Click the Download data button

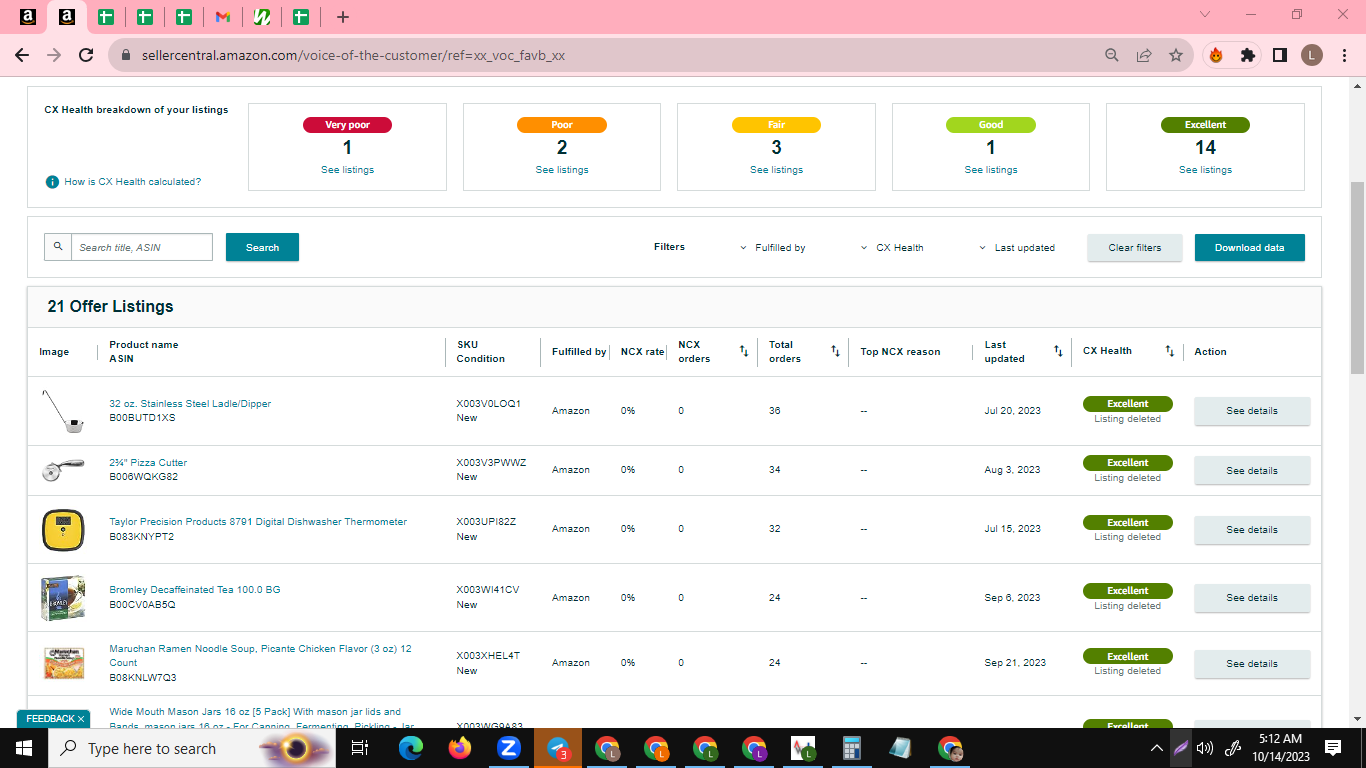[1250, 248]
